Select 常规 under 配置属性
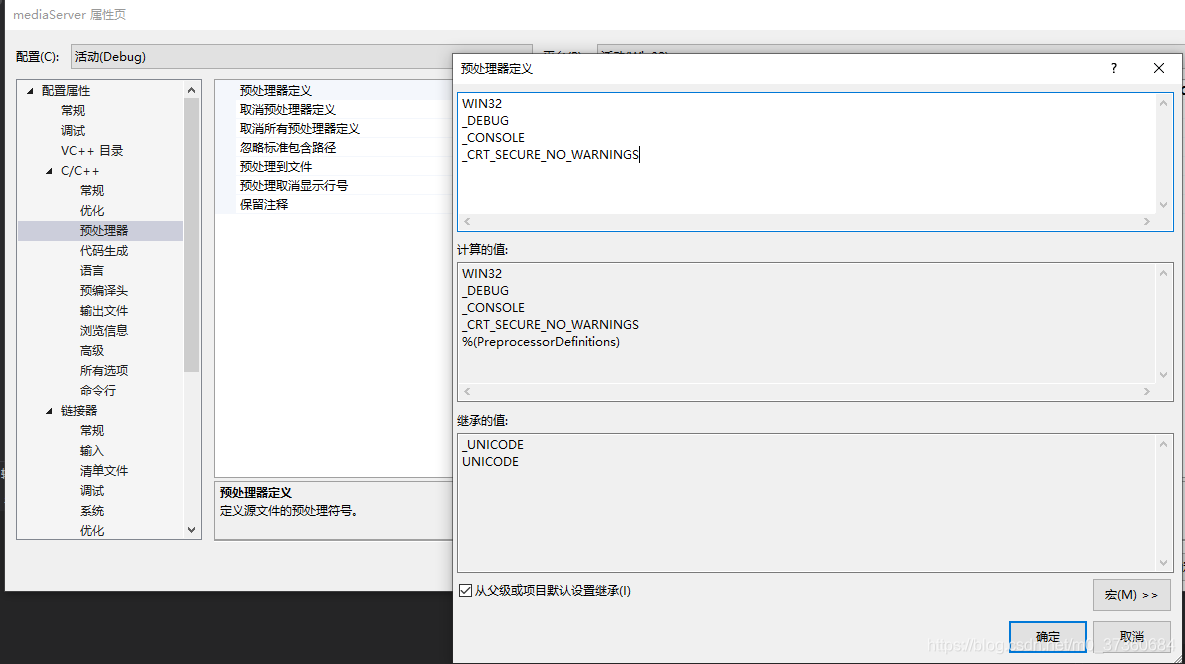This screenshot has height=664, width=1185. pyautogui.click(x=73, y=110)
